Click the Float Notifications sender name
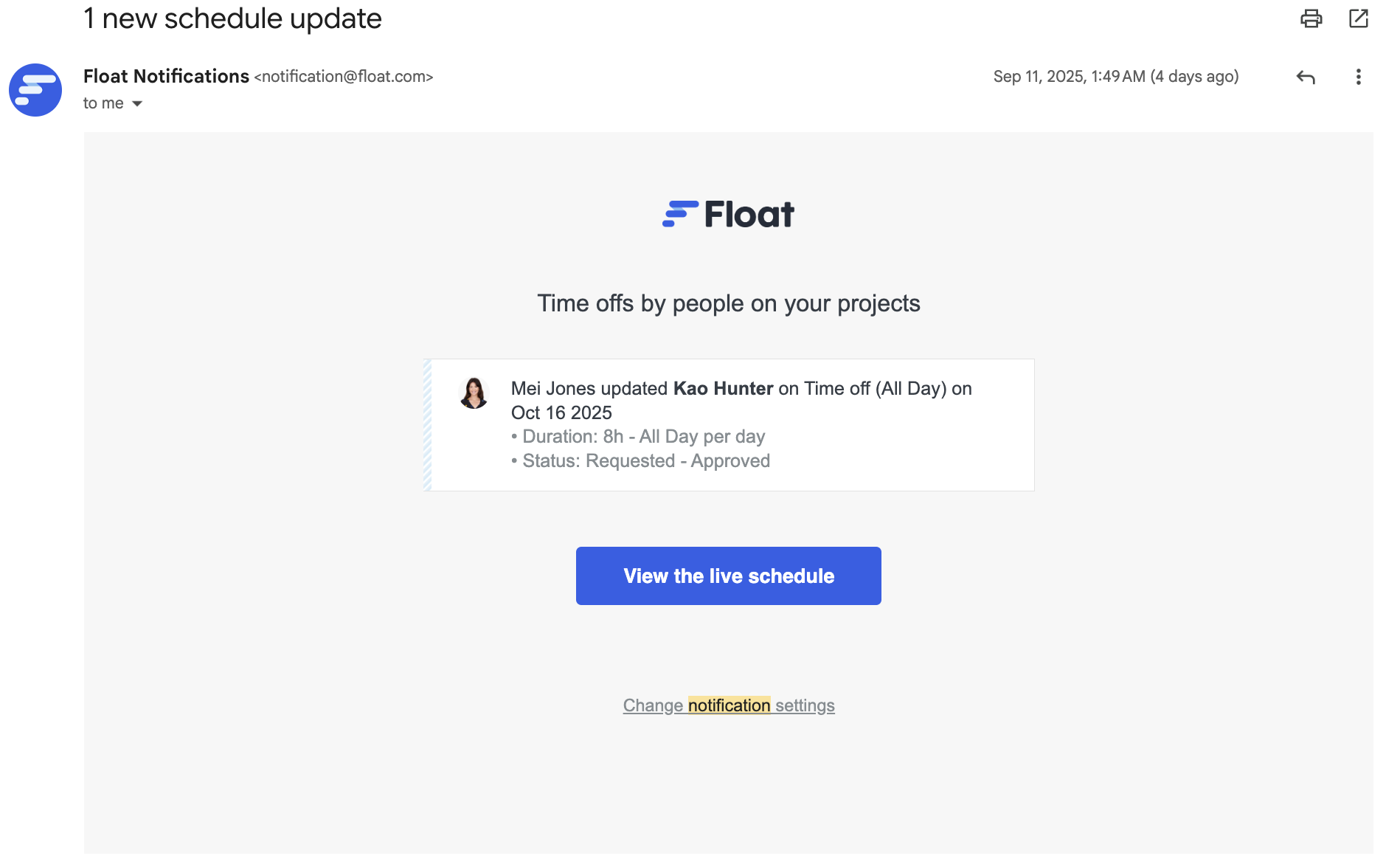The image size is (1400, 867). (x=166, y=76)
